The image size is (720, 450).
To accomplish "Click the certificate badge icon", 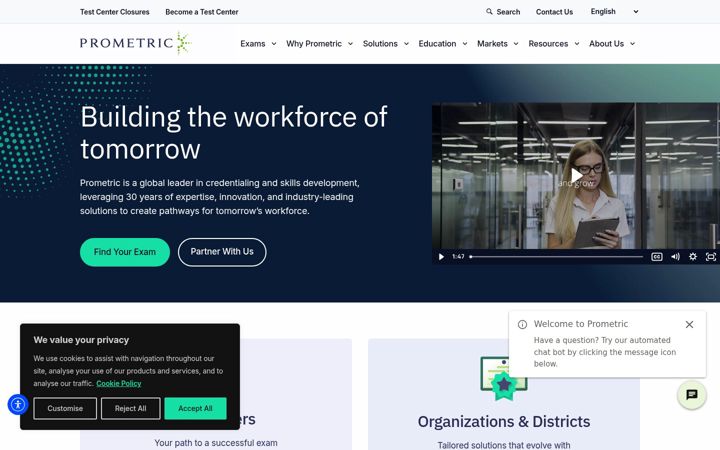I will click(504, 378).
